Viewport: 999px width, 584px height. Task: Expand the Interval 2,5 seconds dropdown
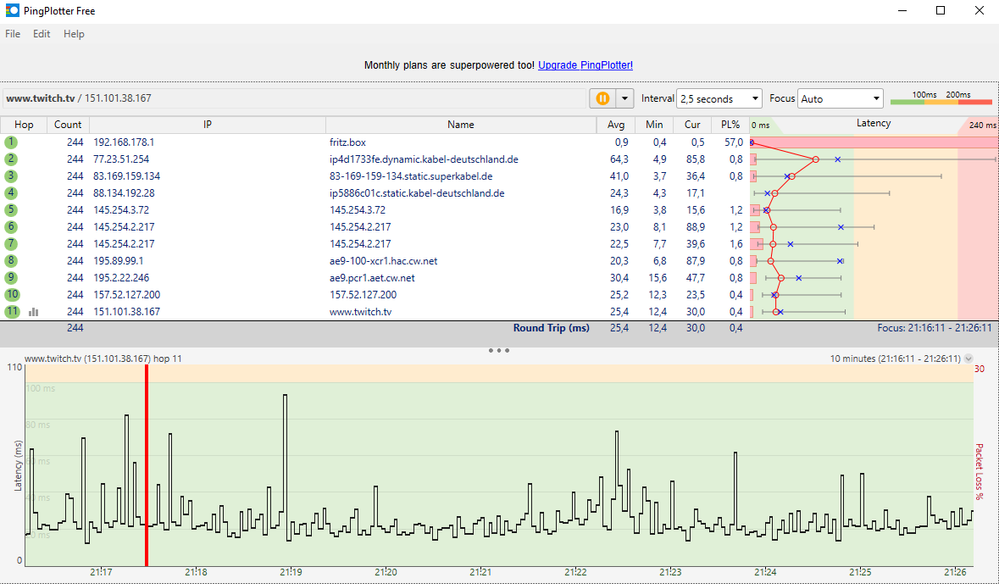coord(719,99)
